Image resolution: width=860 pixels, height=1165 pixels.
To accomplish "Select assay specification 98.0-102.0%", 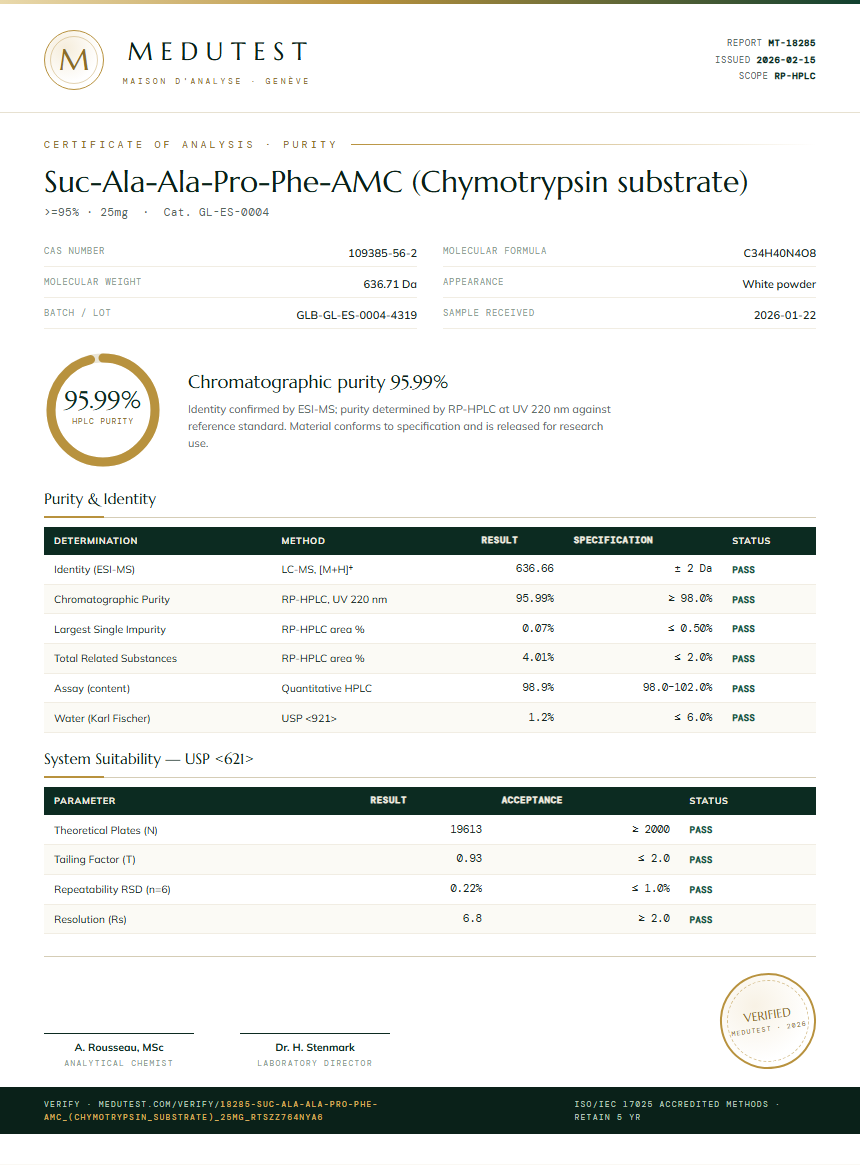I will (x=677, y=687).
